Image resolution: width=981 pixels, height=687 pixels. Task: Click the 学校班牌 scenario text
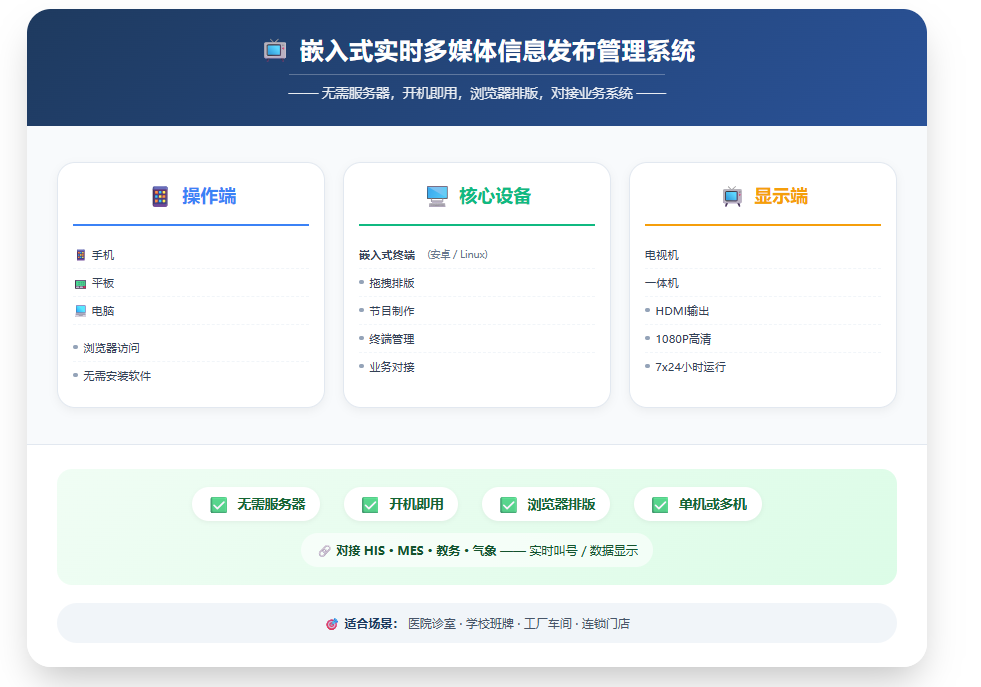[x=490, y=624]
